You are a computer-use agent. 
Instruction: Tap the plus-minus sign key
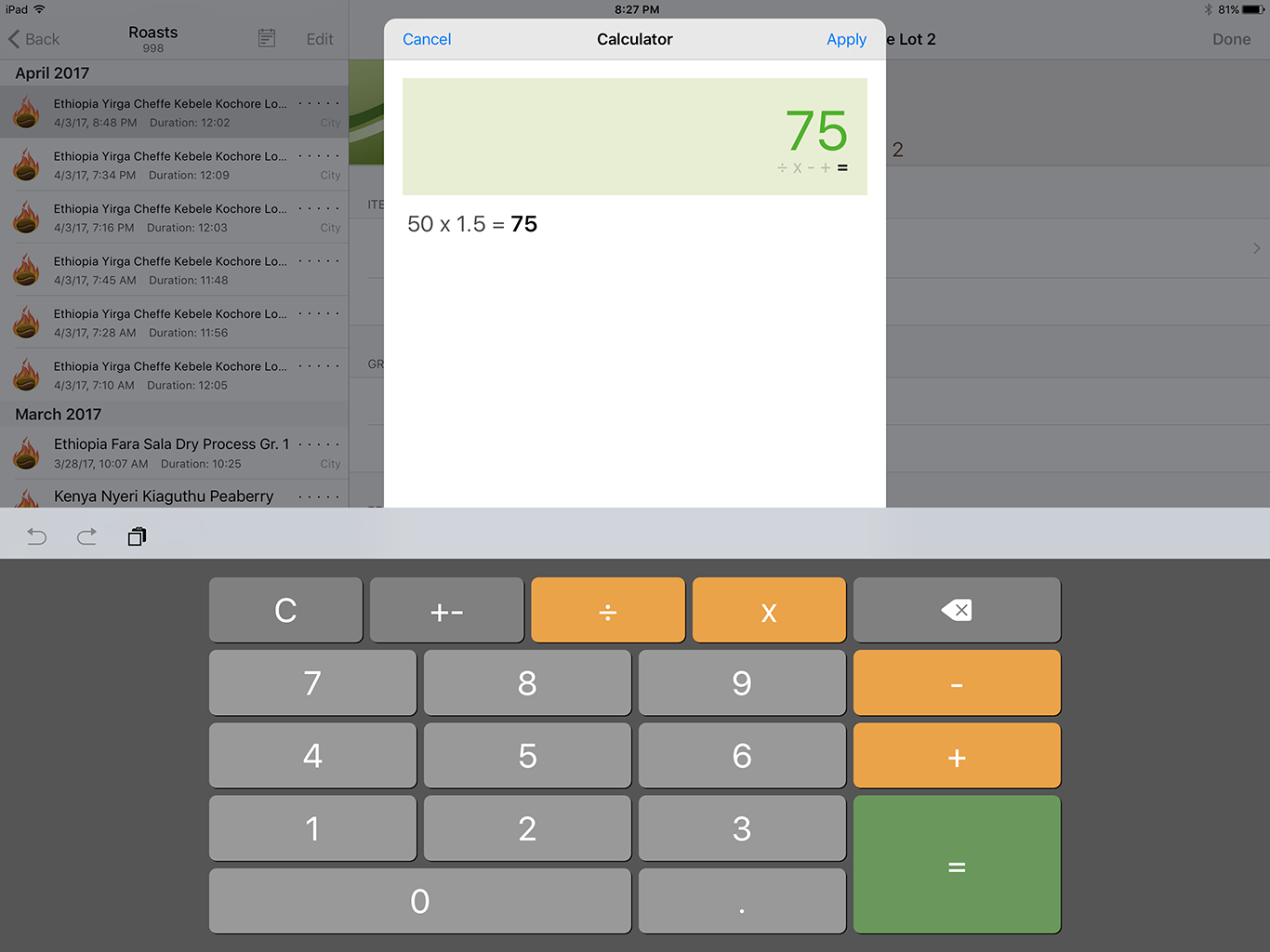tap(446, 610)
